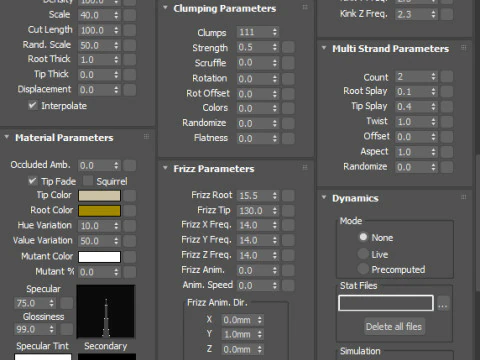The image size is (480, 360).
Task: Click the Tip Splay map button
Action: pos(447,107)
